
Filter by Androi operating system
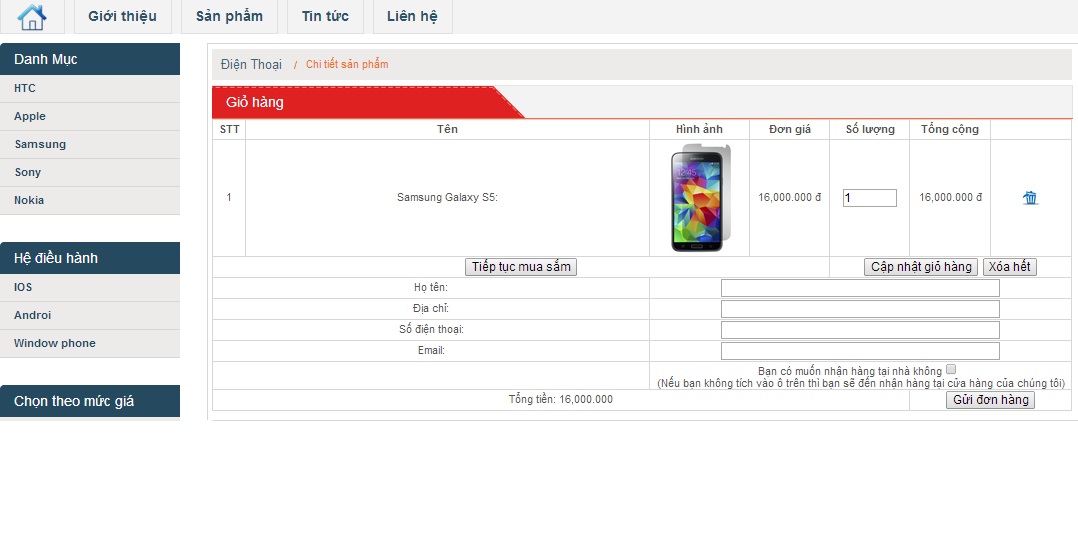[x=90, y=316]
